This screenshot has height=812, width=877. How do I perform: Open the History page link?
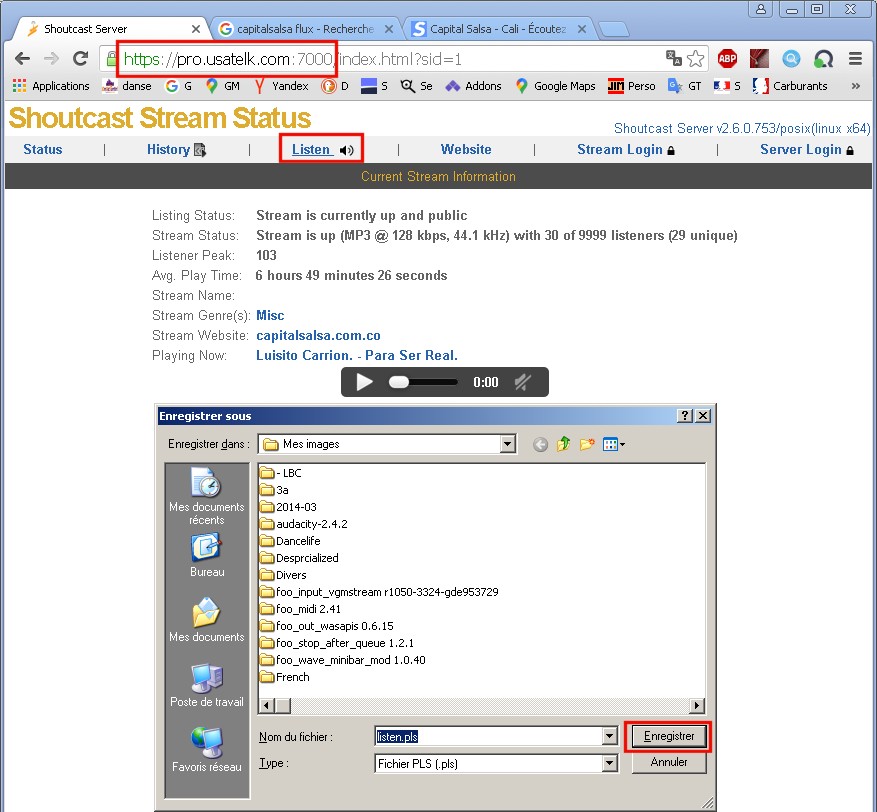point(176,149)
